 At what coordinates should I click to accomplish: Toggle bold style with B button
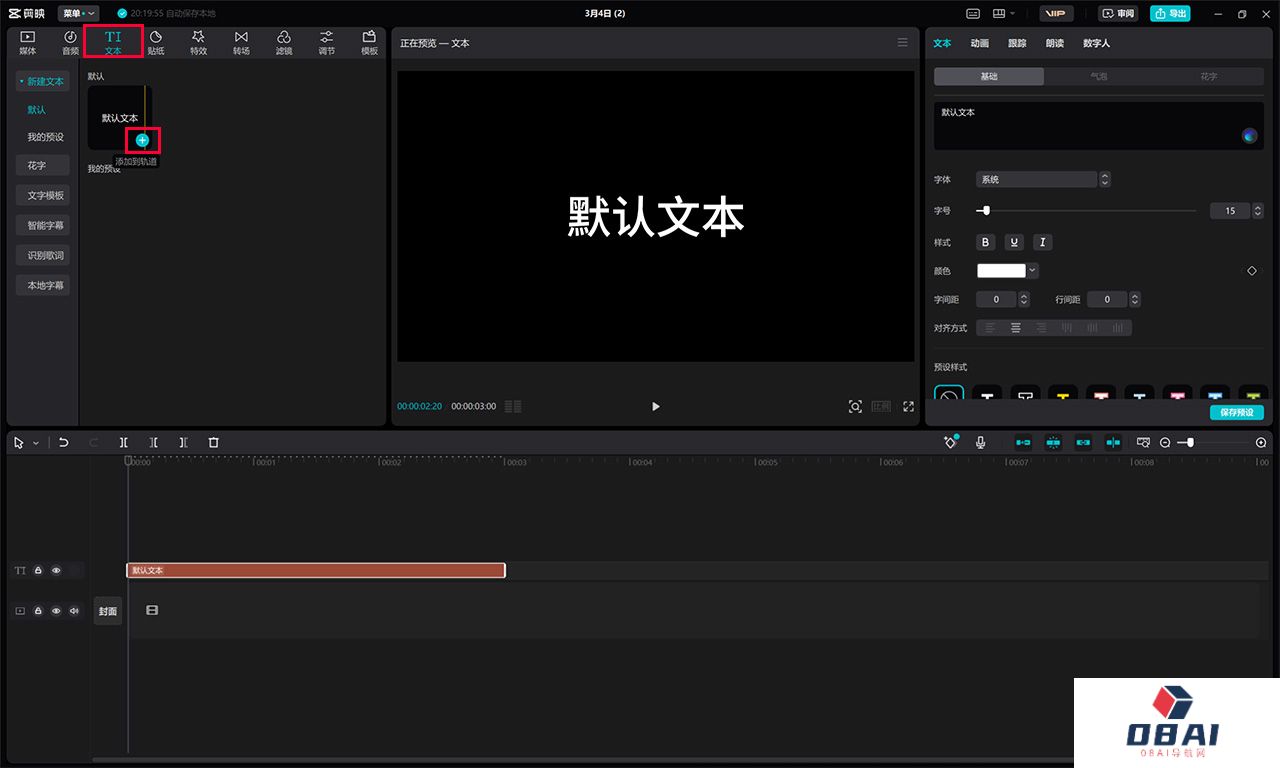coord(986,242)
